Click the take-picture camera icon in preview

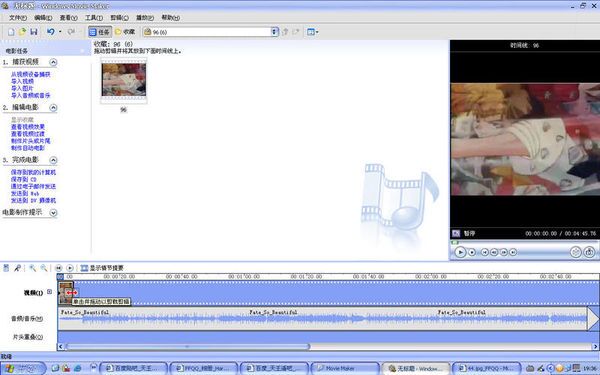(x=589, y=252)
